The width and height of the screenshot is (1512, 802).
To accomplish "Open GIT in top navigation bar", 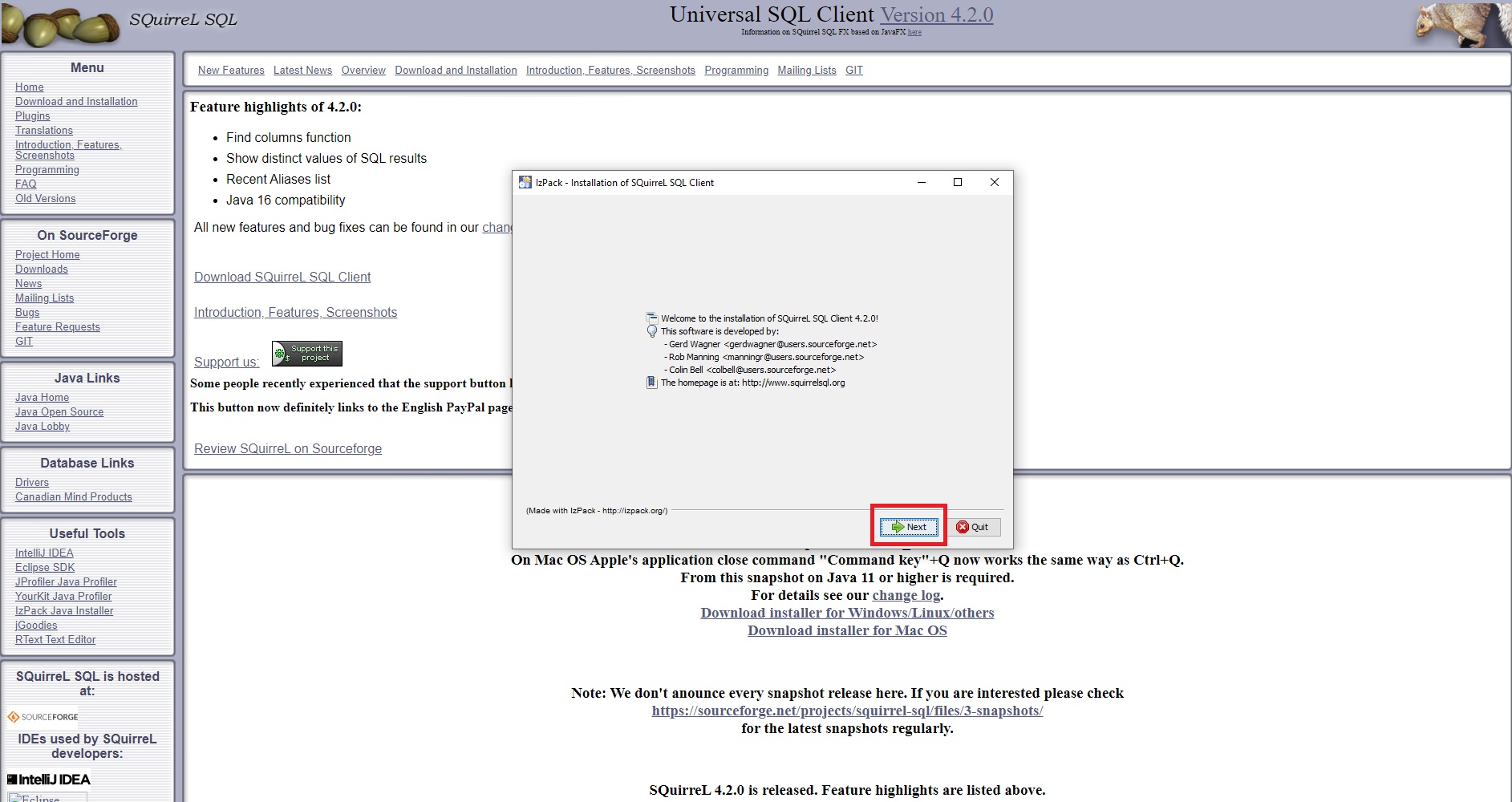I will click(x=854, y=71).
